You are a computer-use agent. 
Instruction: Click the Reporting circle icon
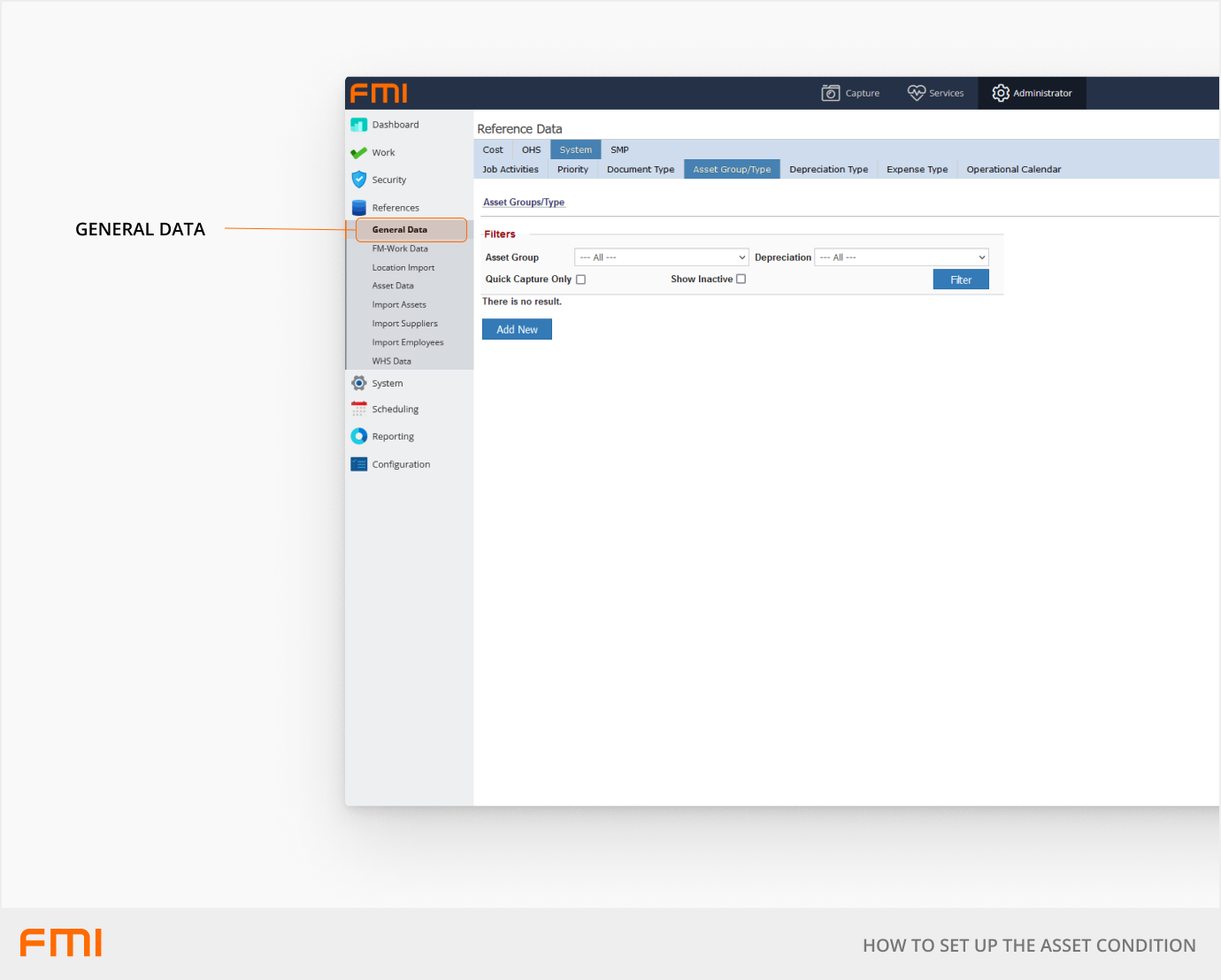(358, 436)
